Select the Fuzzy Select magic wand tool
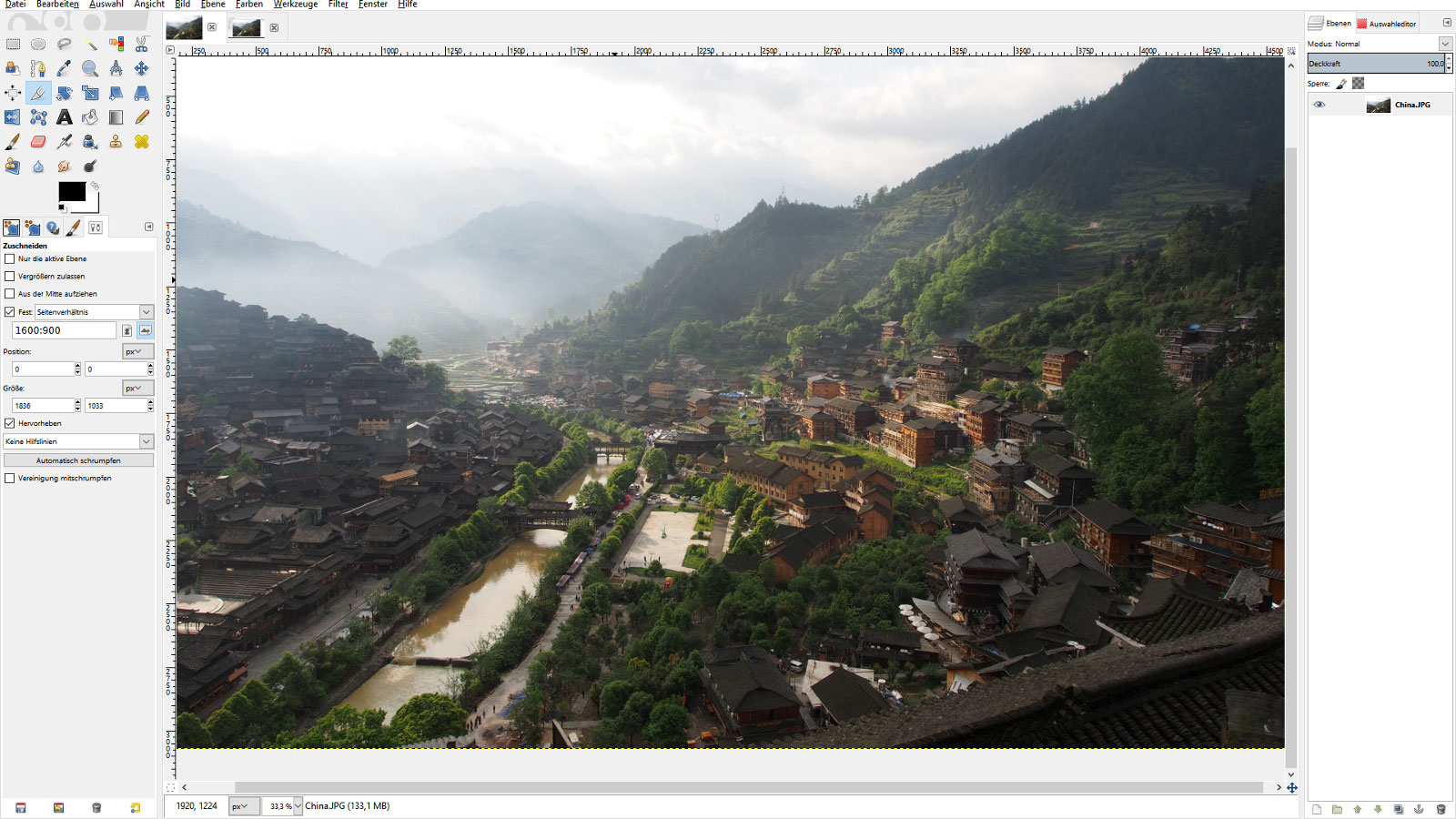This screenshot has height=819, width=1456. pyautogui.click(x=90, y=44)
